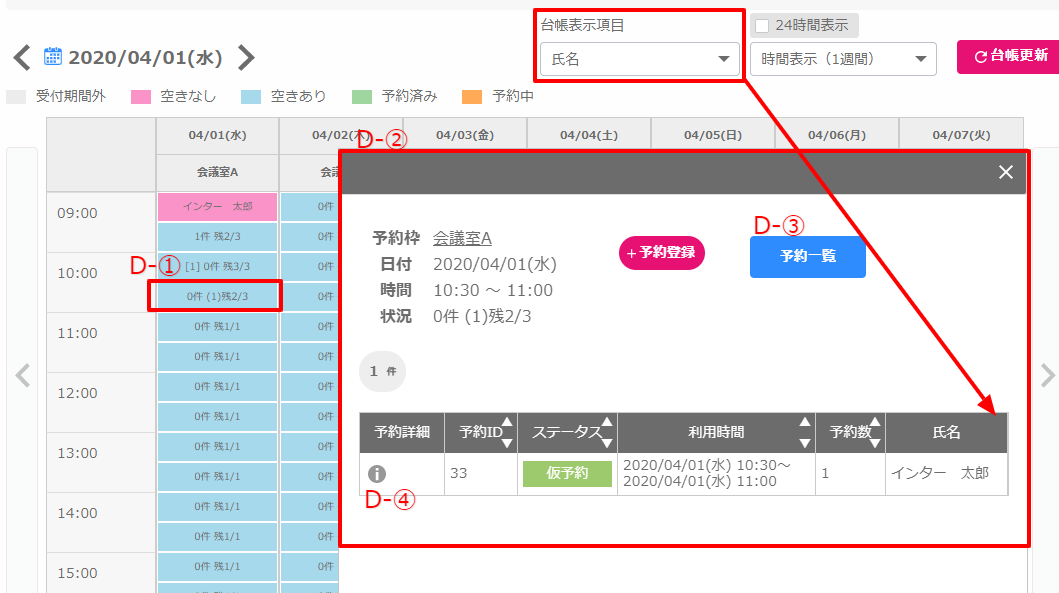The width and height of the screenshot is (1059, 593).
Task: Sort by 利用時間 column arrows
Action: pyautogui.click(x=804, y=432)
